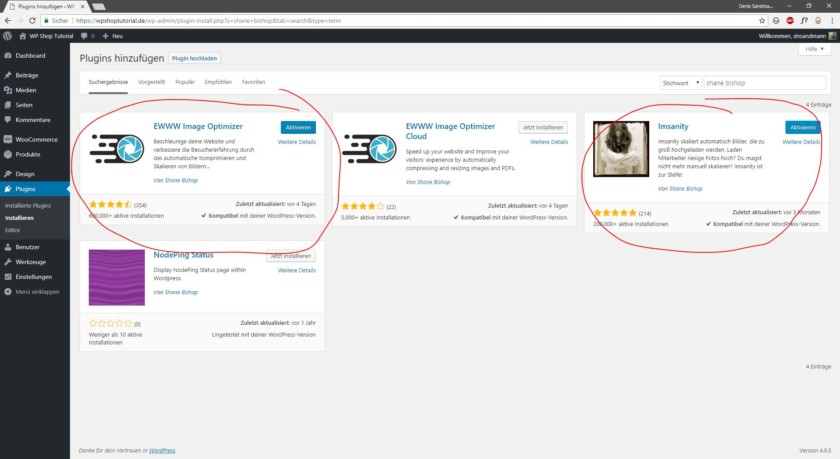This screenshot has height=459, width=840.
Task: Click the browser reload icon
Action: click(x=32, y=19)
